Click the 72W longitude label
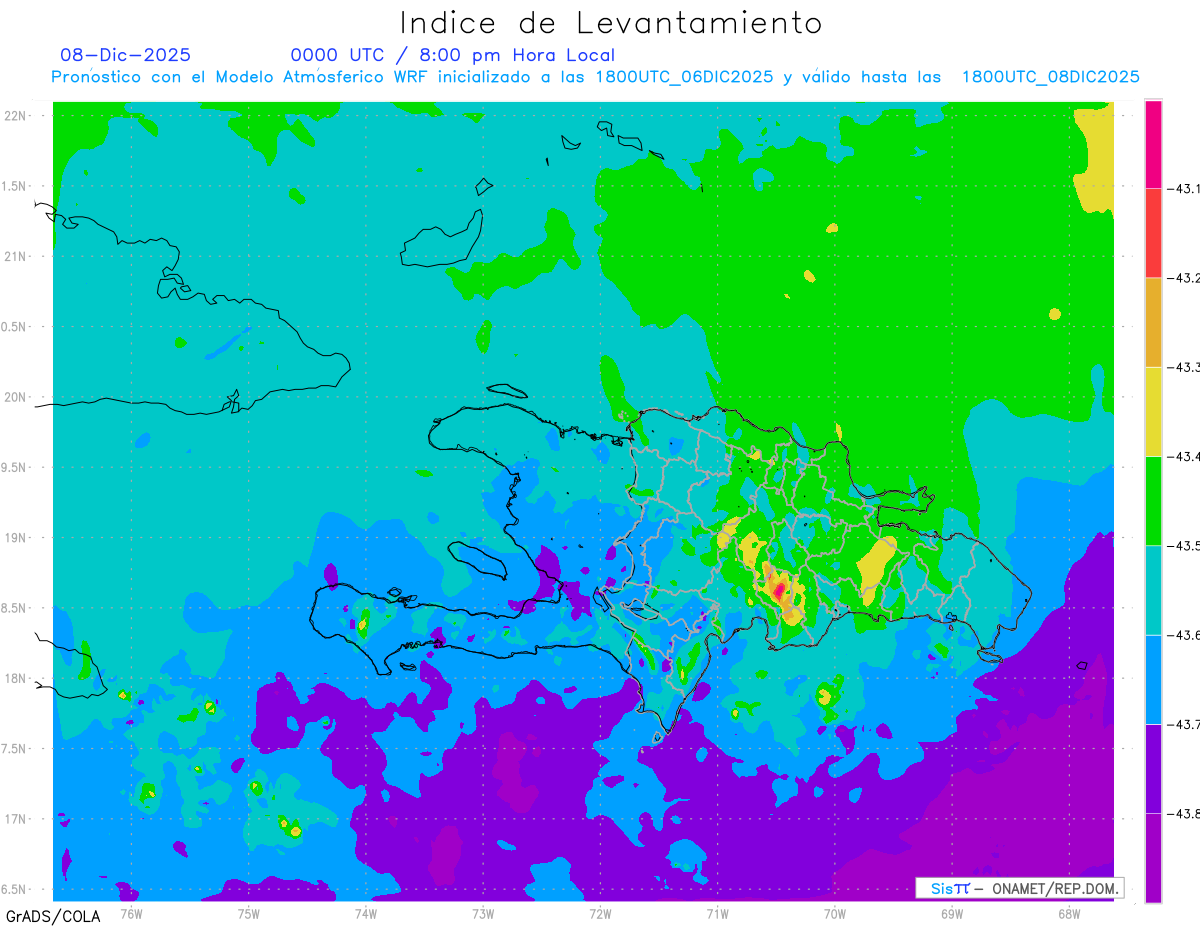This screenshot has height=927, width=1200. [x=600, y=913]
